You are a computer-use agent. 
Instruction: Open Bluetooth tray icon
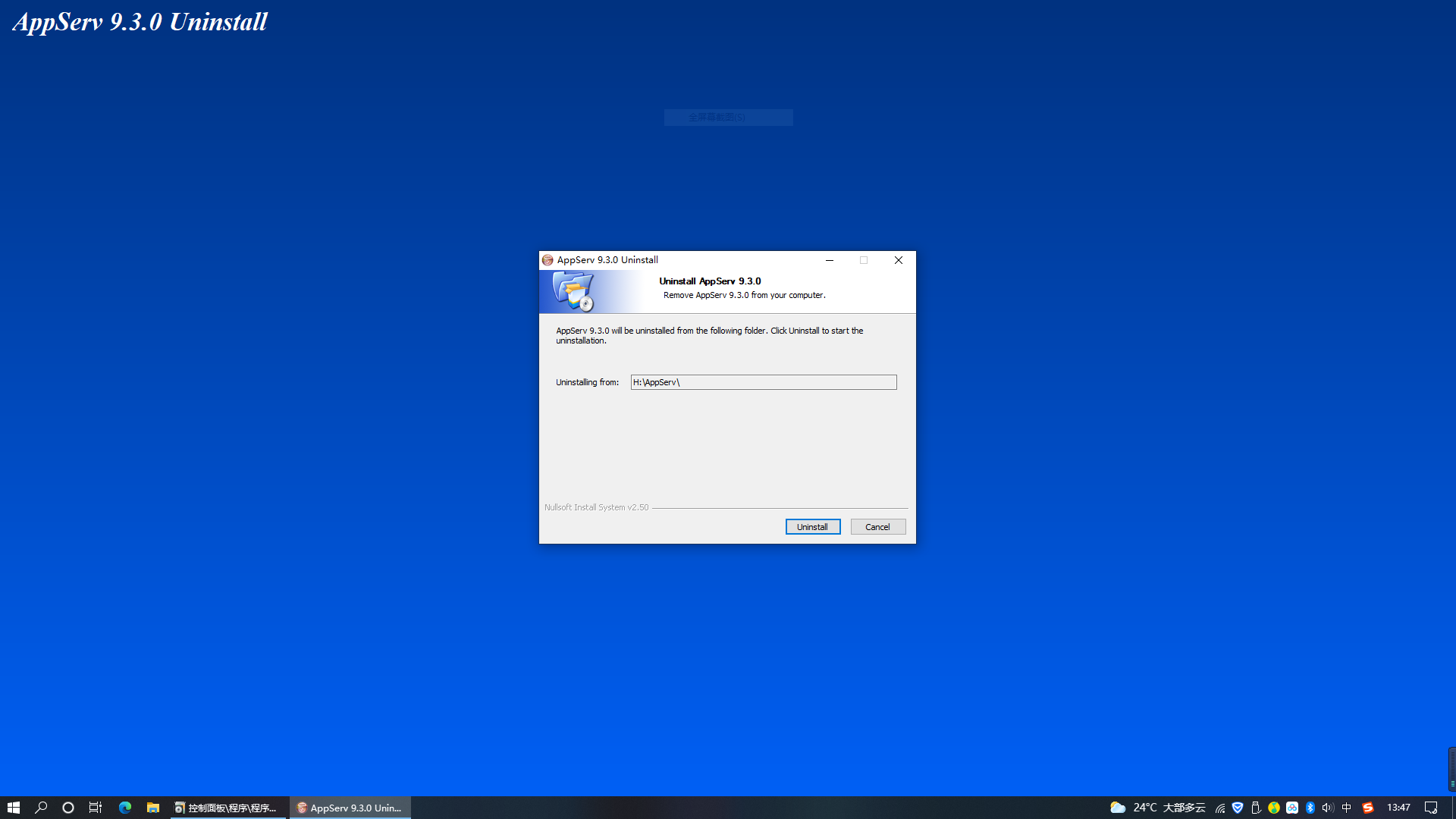(1310, 808)
